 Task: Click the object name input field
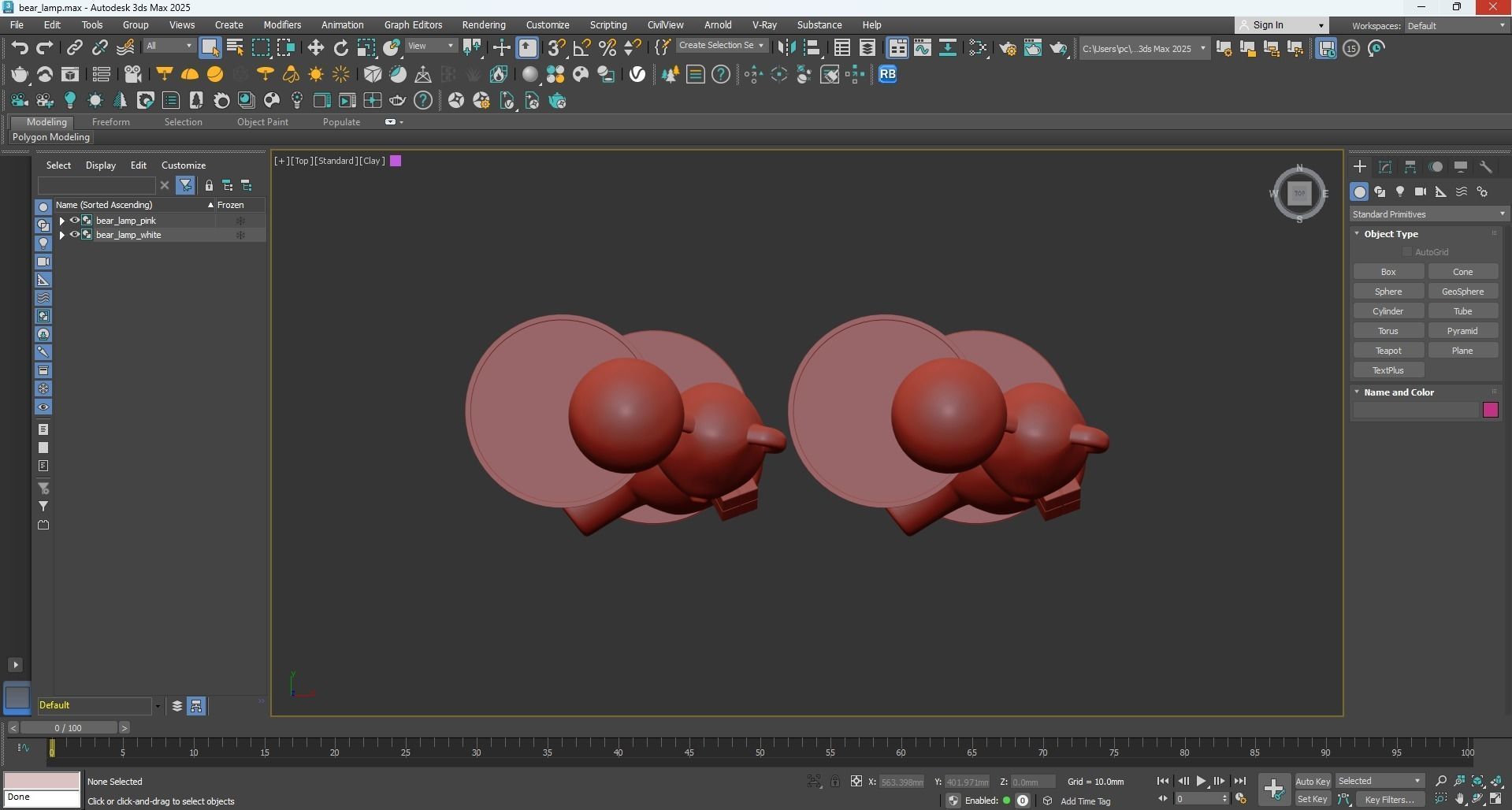pos(1416,410)
